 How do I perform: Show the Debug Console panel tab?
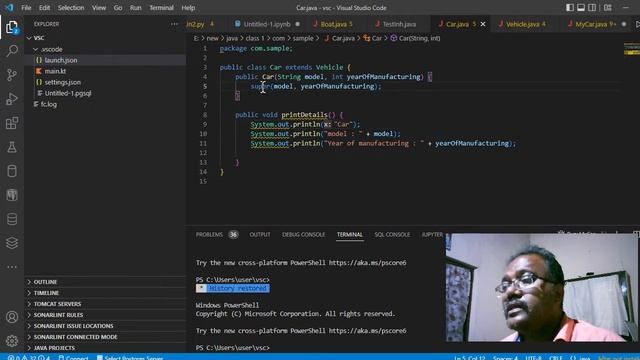pyautogui.click(x=303, y=235)
